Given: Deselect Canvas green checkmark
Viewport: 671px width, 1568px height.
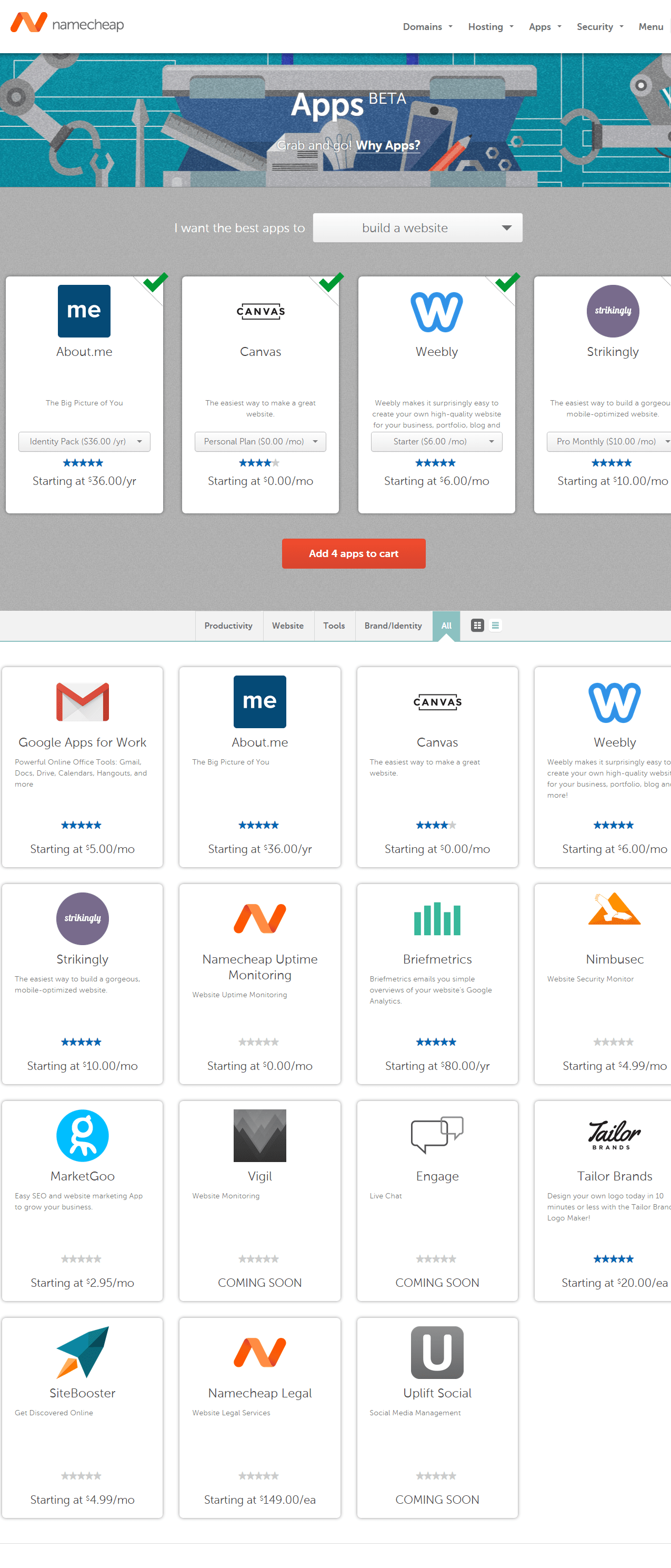Looking at the screenshot, I should click(332, 282).
